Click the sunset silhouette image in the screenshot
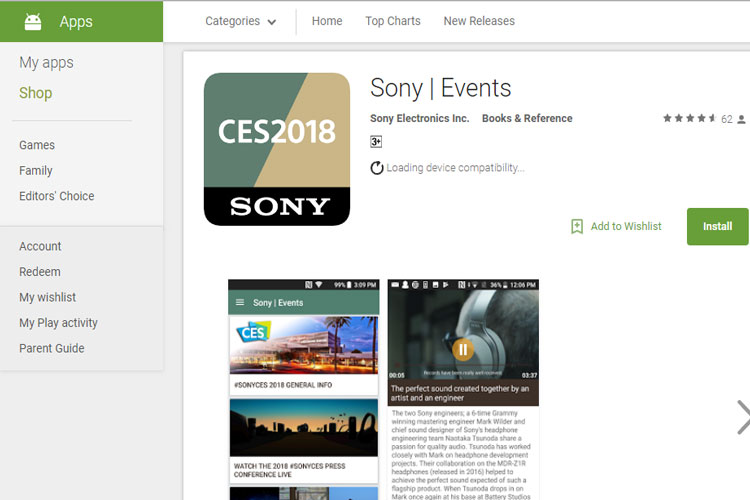This screenshot has height=500, width=750. (304, 427)
